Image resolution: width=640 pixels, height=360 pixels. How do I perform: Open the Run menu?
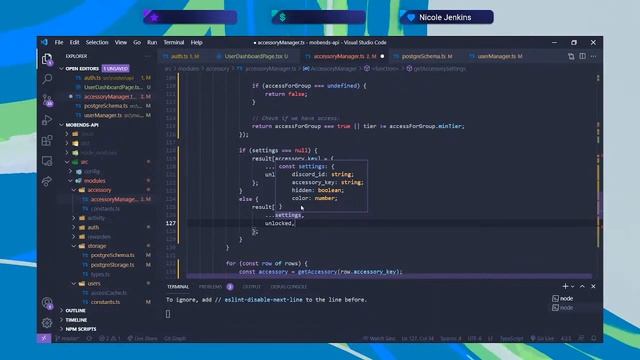[x=152, y=42]
